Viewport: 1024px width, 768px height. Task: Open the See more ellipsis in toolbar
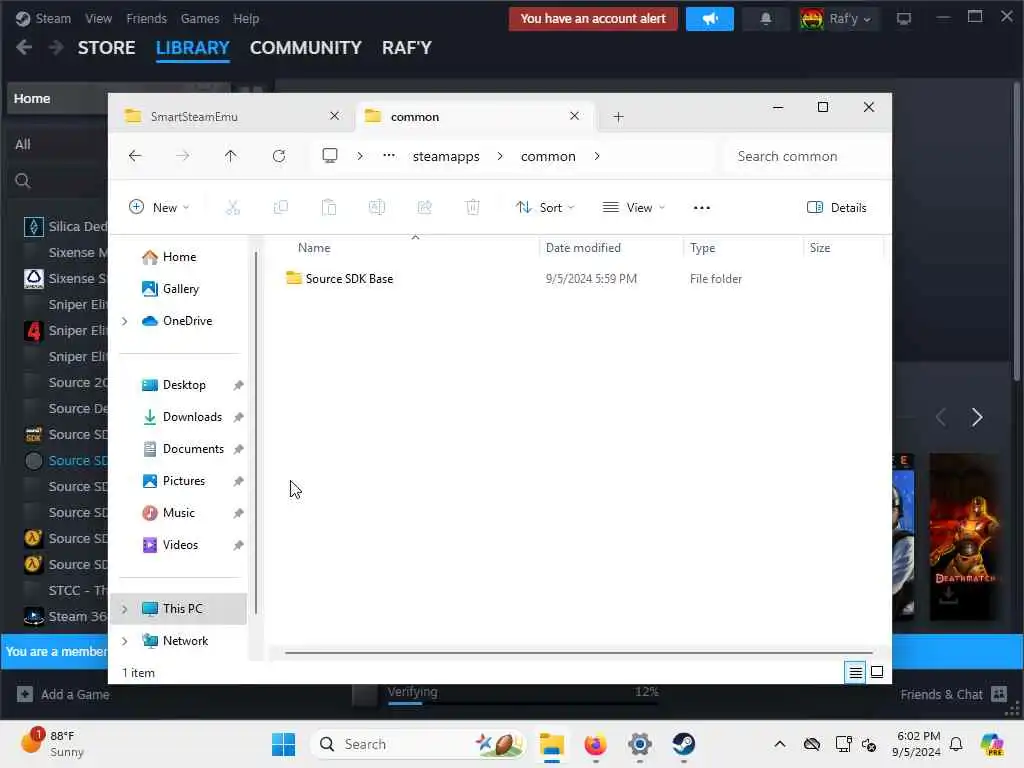tap(701, 208)
